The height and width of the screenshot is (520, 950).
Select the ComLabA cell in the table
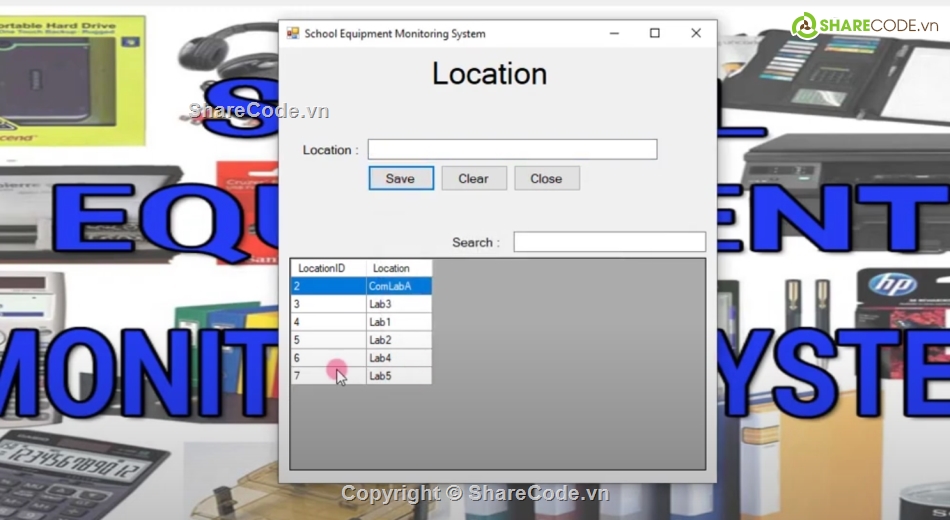click(x=398, y=286)
